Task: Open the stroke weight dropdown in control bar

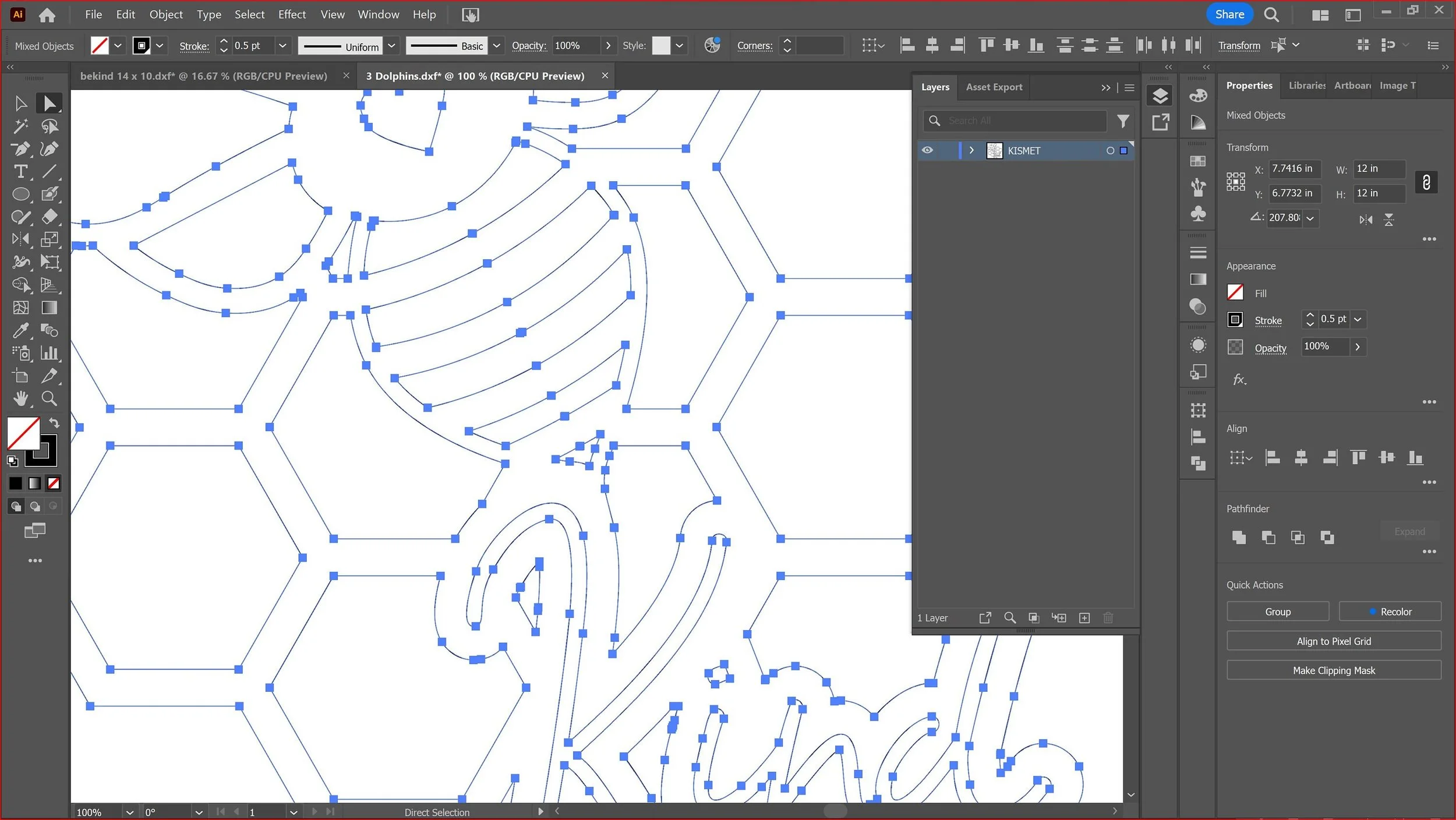Action: [x=282, y=45]
